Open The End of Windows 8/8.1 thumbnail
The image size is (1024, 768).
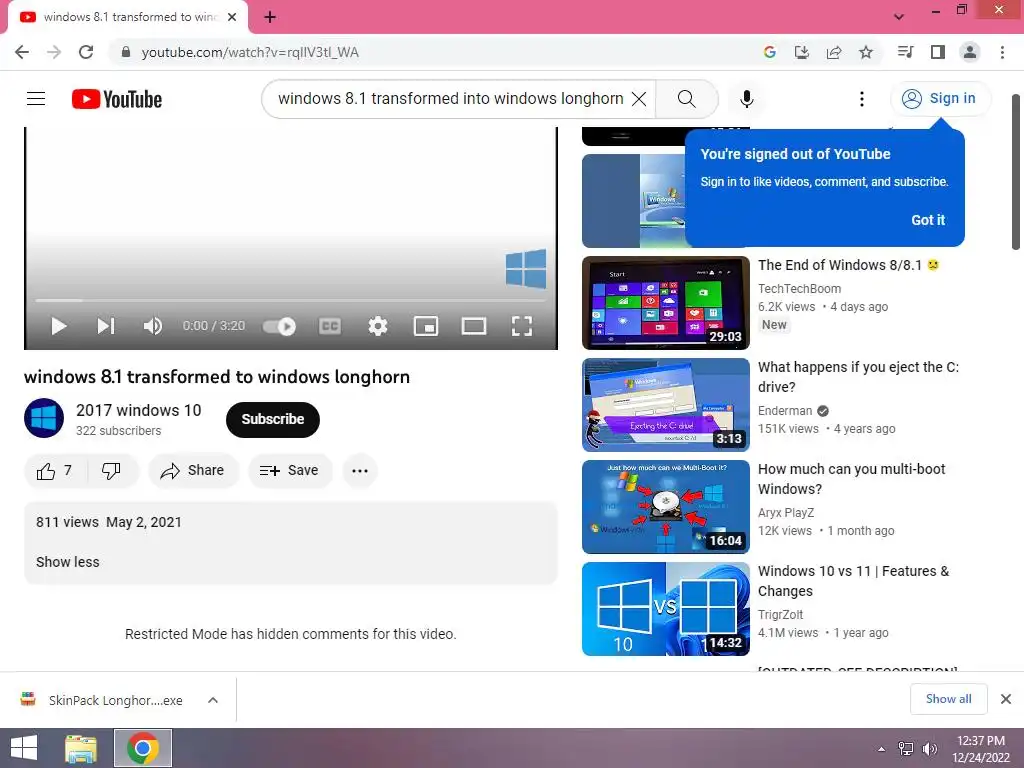pyautogui.click(x=665, y=303)
